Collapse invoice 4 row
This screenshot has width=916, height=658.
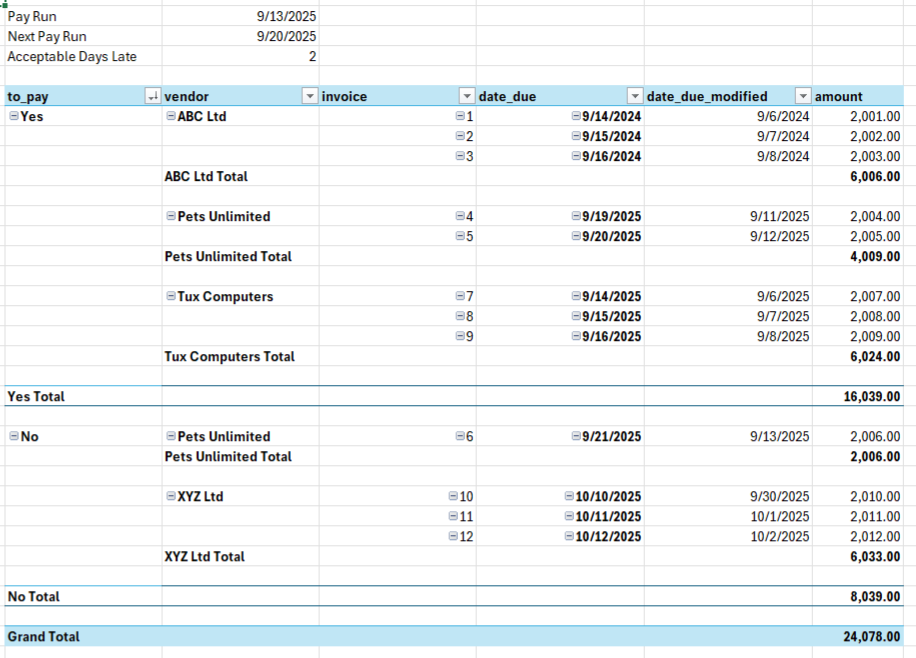(x=460, y=216)
